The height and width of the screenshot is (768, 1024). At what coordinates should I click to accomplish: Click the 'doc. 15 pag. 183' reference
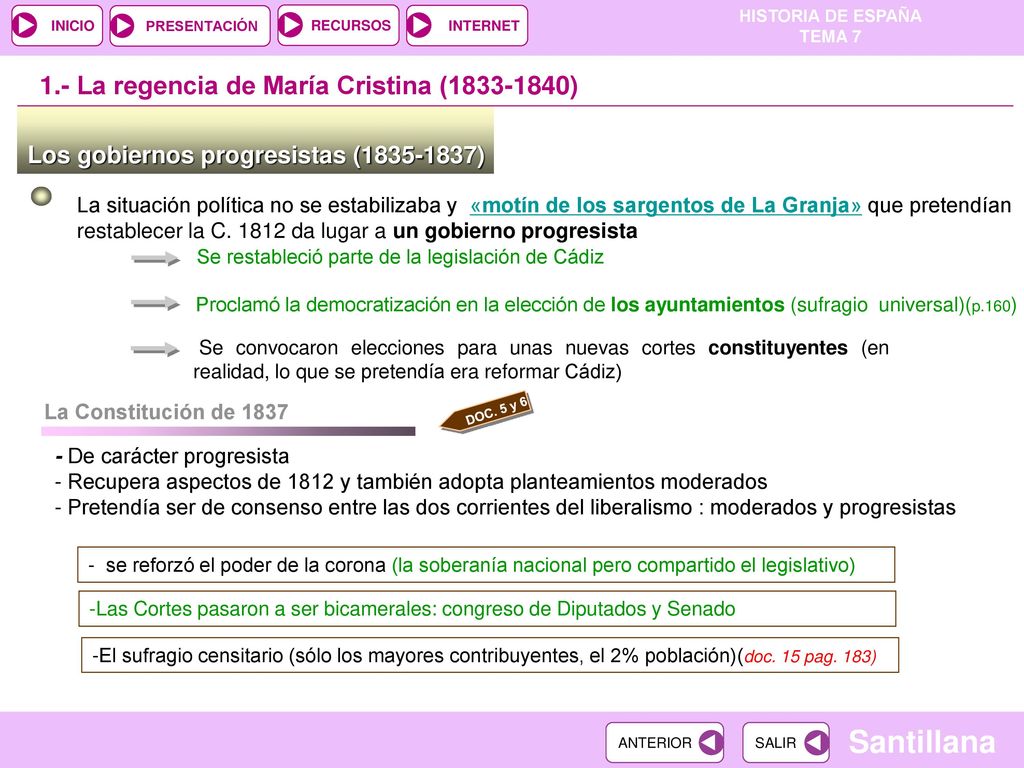810,656
